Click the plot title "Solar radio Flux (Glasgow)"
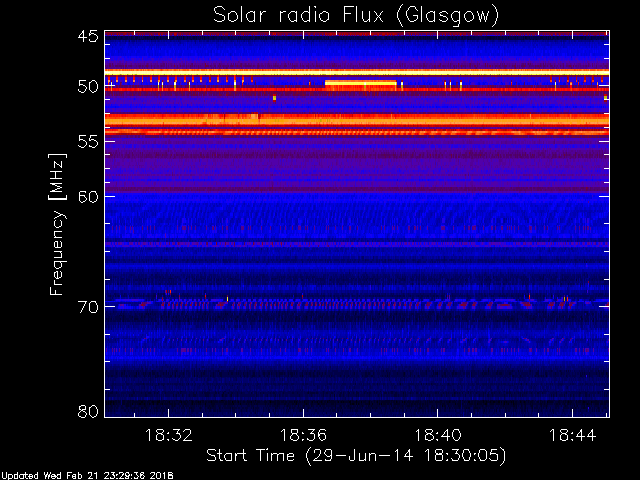The image size is (640, 480). point(356,16)
